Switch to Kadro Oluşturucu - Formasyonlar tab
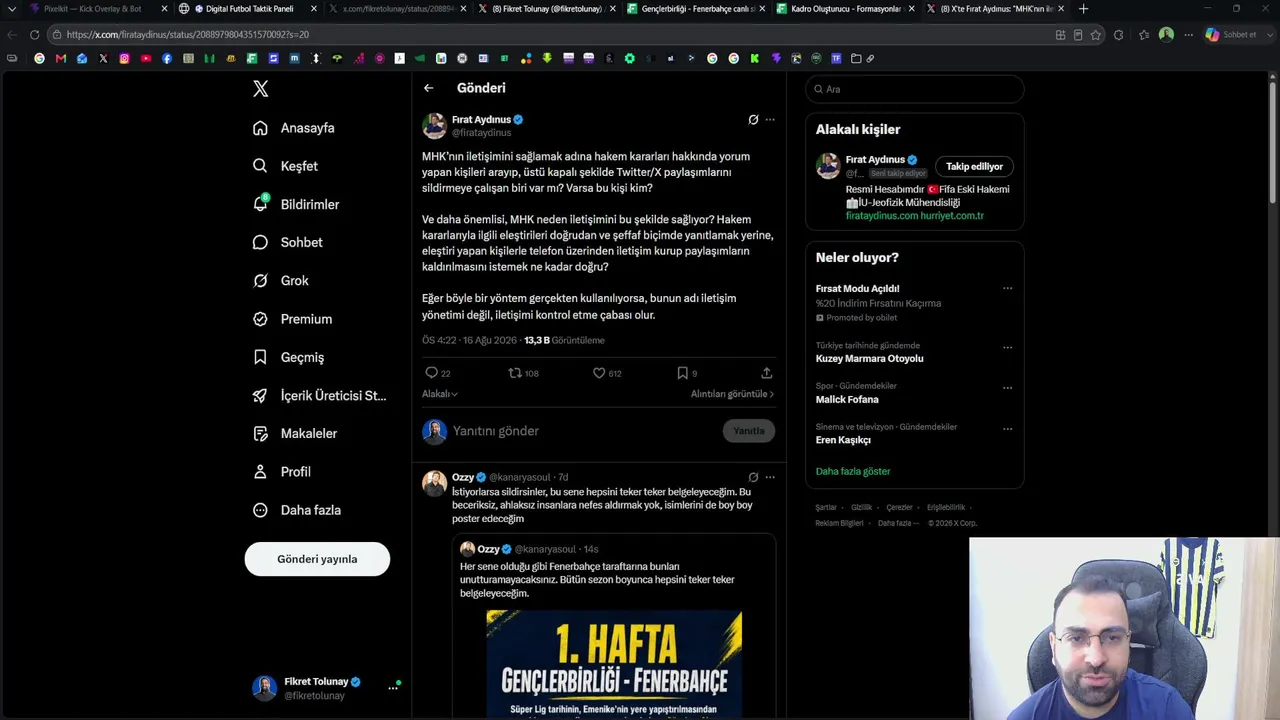Screen dimensions: 1280x720 [845, 9]
